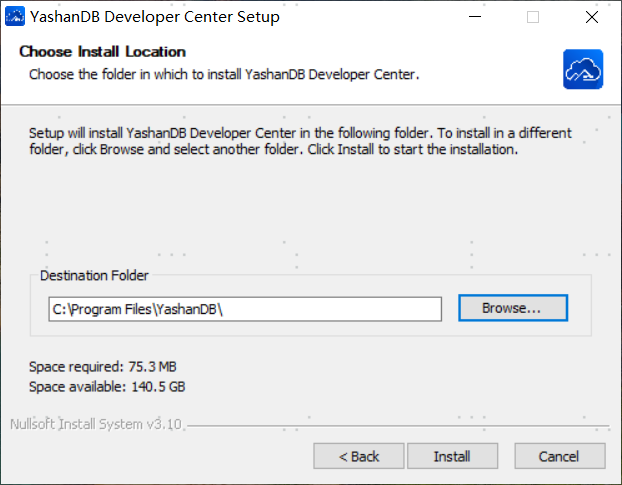Click the "Choose Install Location" heading
The image size is (622, 485).
[x=103, y=52]
